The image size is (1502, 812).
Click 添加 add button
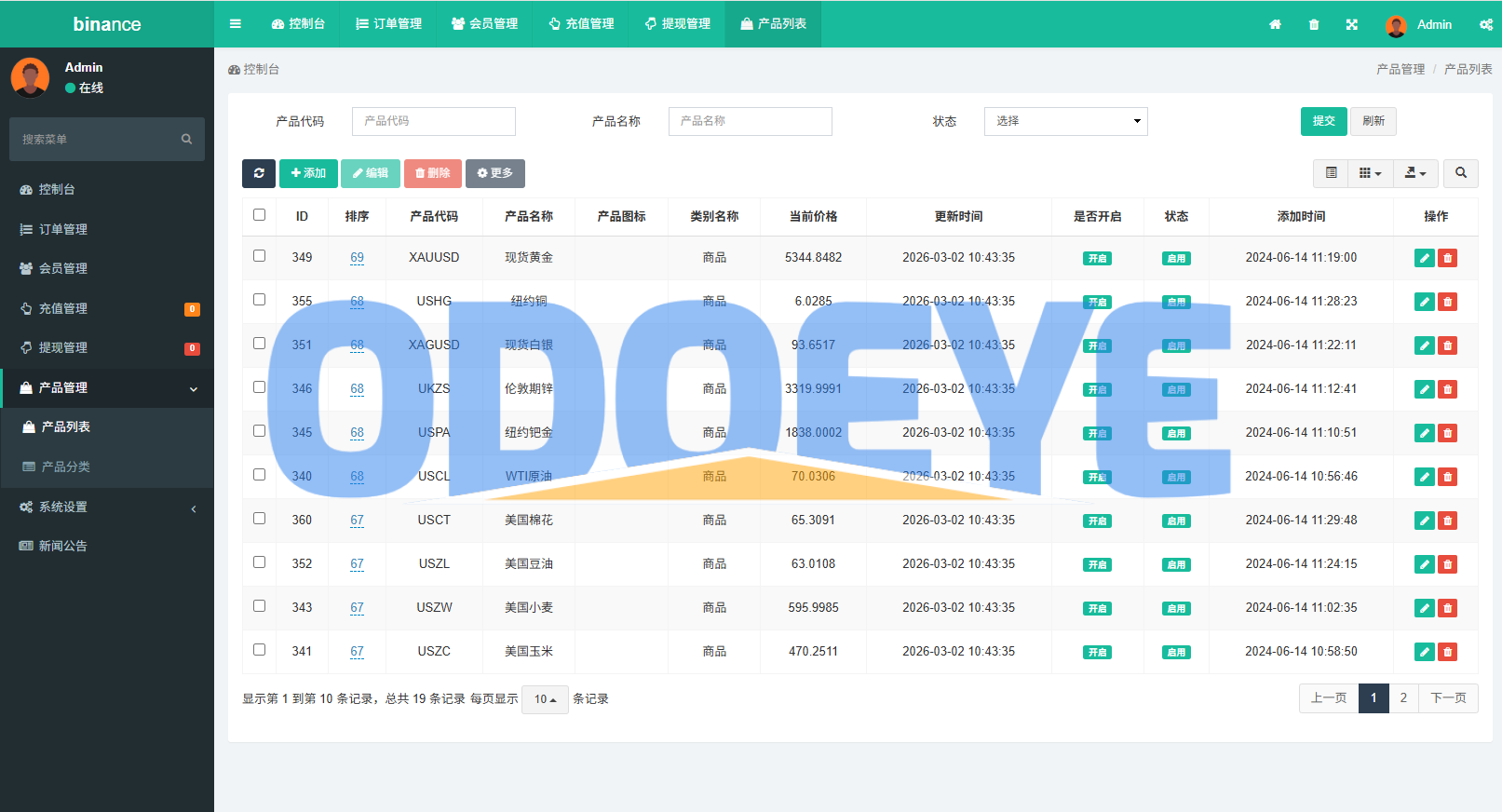[308, 173]
